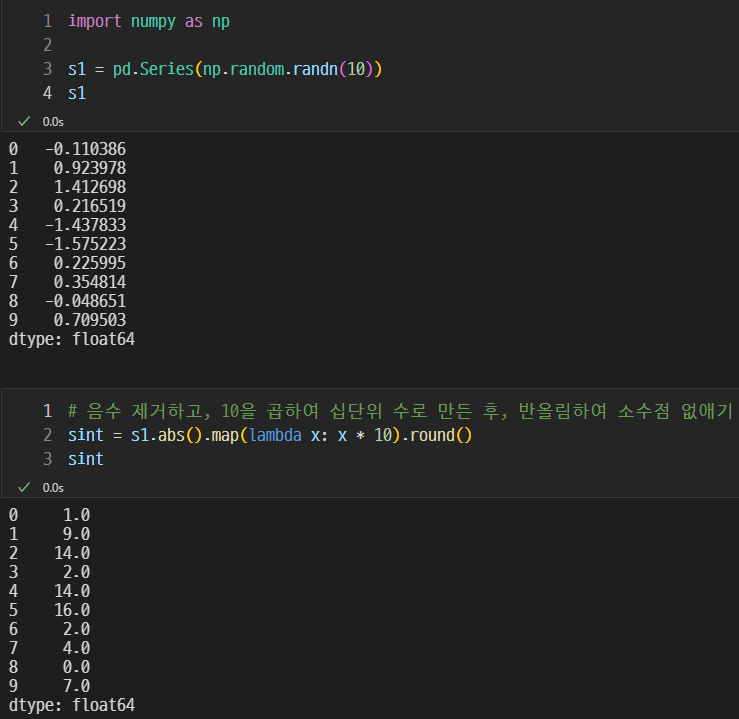Click line 3 containing 'sint' in second cell

pos(85,459)
